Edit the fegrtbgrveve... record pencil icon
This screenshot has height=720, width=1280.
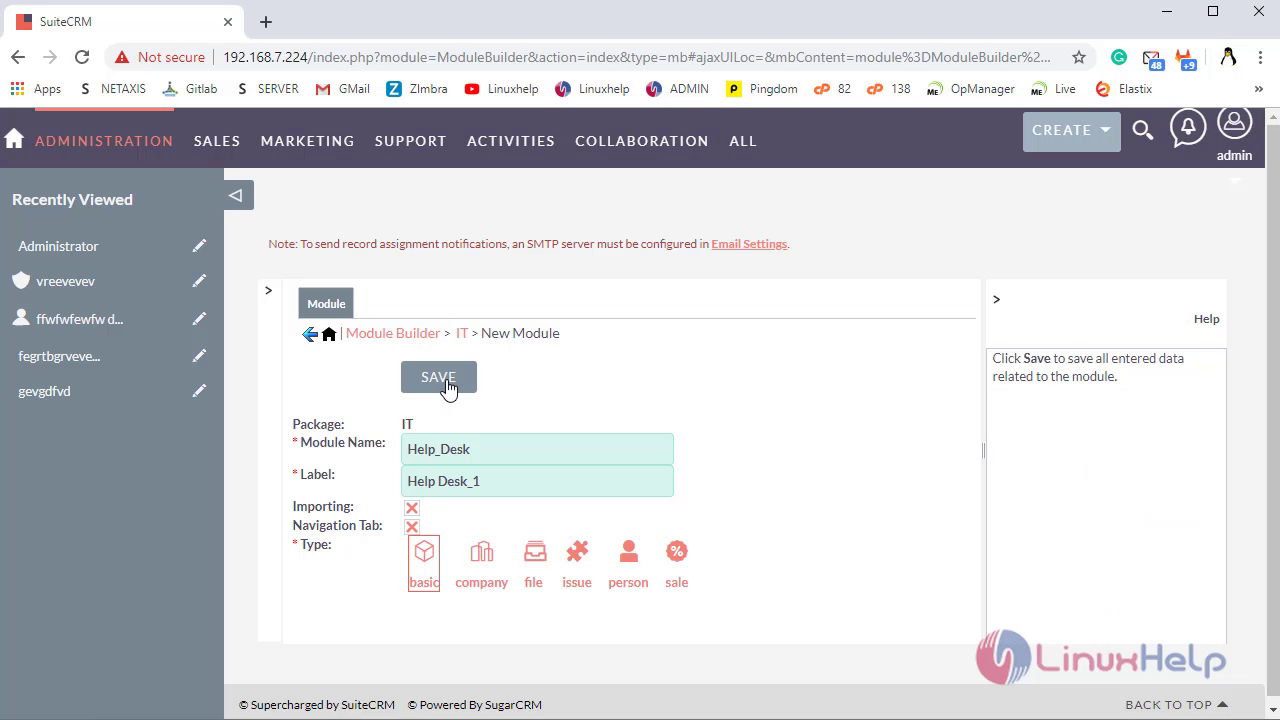click(200, 356)
